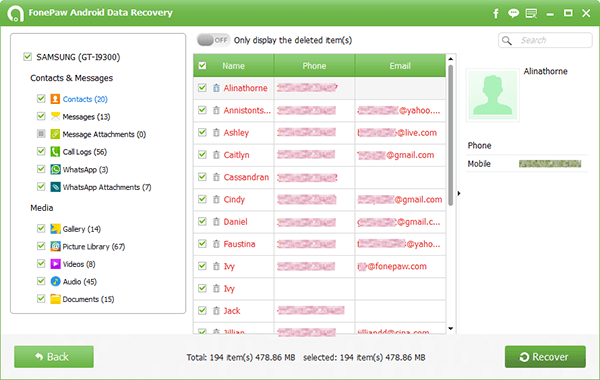Click the scrollbar up arrow of contacts list
The height and width of the screenshot is (380, 600).
click(x=451, y=59)
